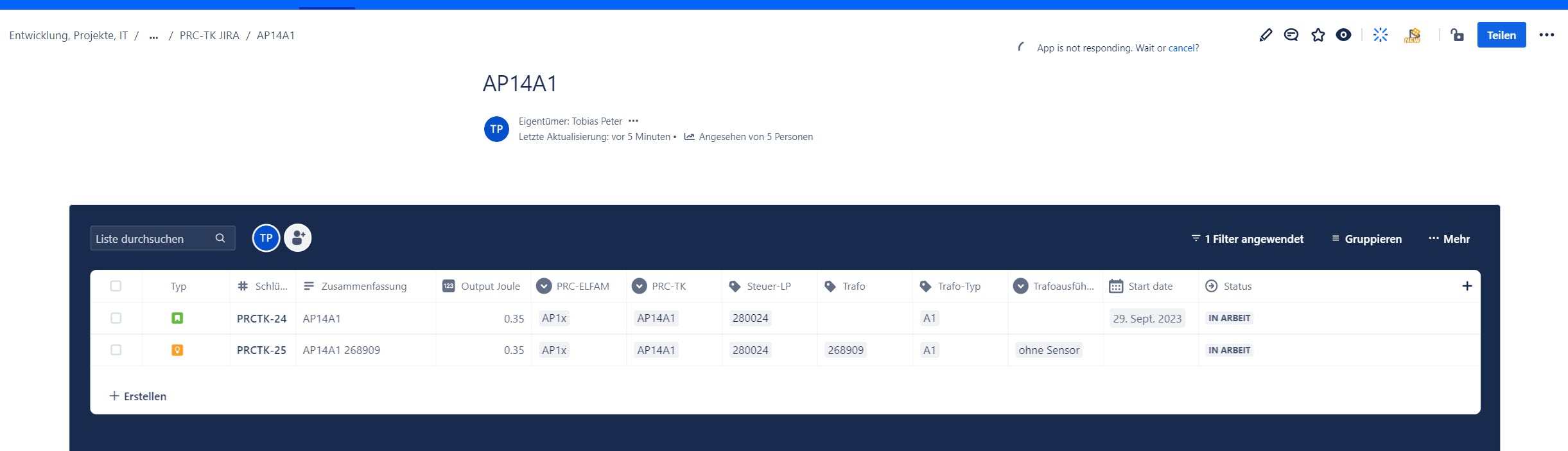Click the Start date column header
Screen dimensions: 1568x451
pyautogui.click(x=1151, y=287)
